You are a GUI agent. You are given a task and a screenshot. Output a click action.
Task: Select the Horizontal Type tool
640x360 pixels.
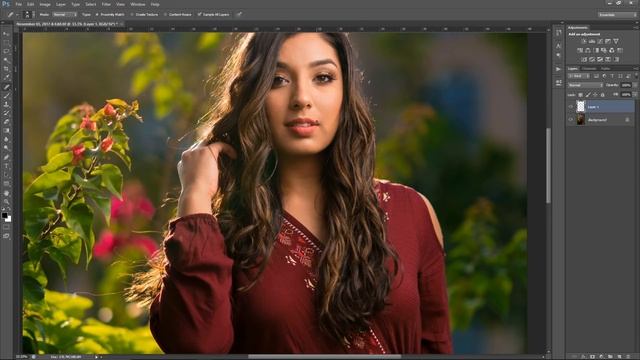coord(6,166)
